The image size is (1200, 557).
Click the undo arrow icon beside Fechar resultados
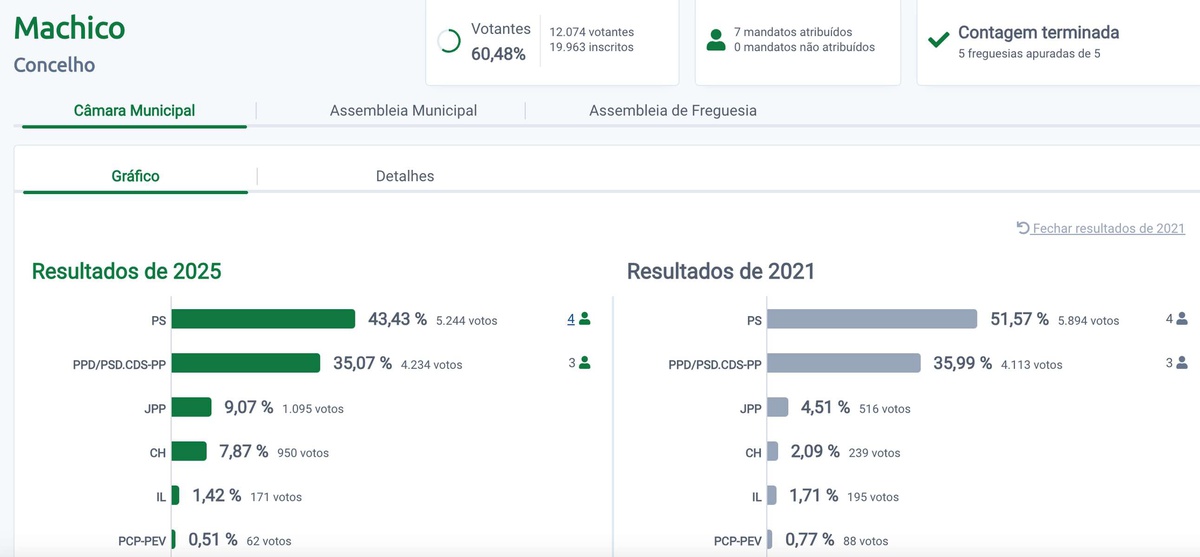tap(1023, 228)
